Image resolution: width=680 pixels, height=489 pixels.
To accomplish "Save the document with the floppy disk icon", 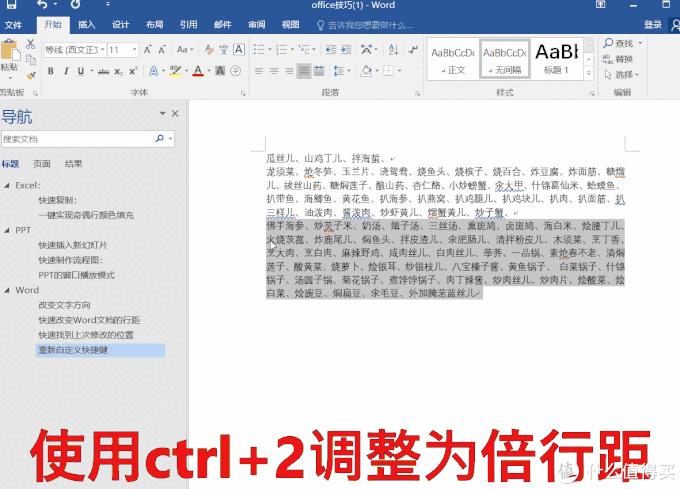I will [11, 5].
